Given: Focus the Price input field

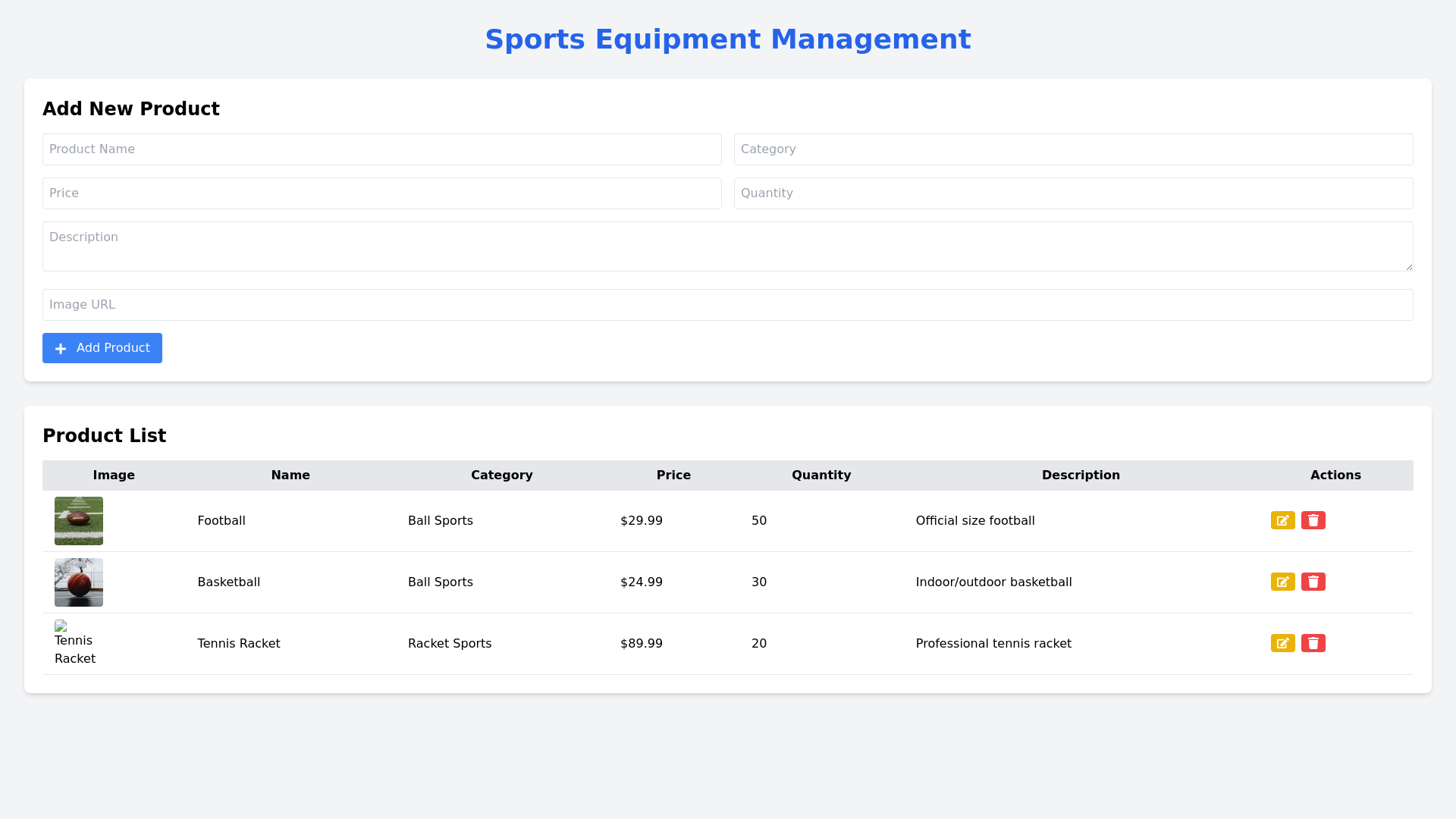Looking at the screenshot, I should [382, 193].
